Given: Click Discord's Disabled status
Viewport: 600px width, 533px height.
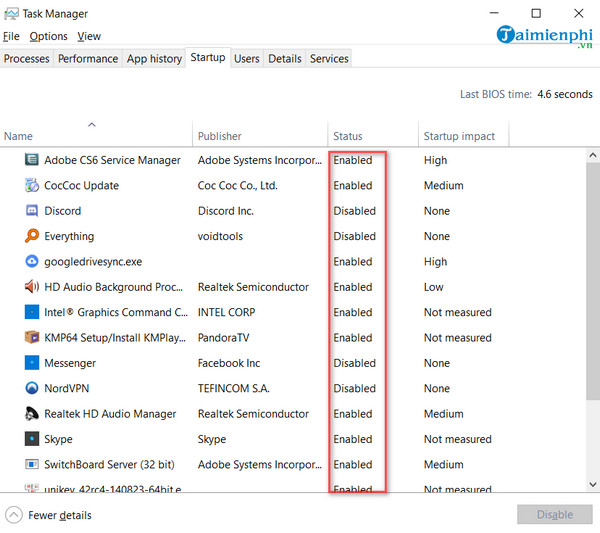Looking at the screenshot, I should pos(354,210).
